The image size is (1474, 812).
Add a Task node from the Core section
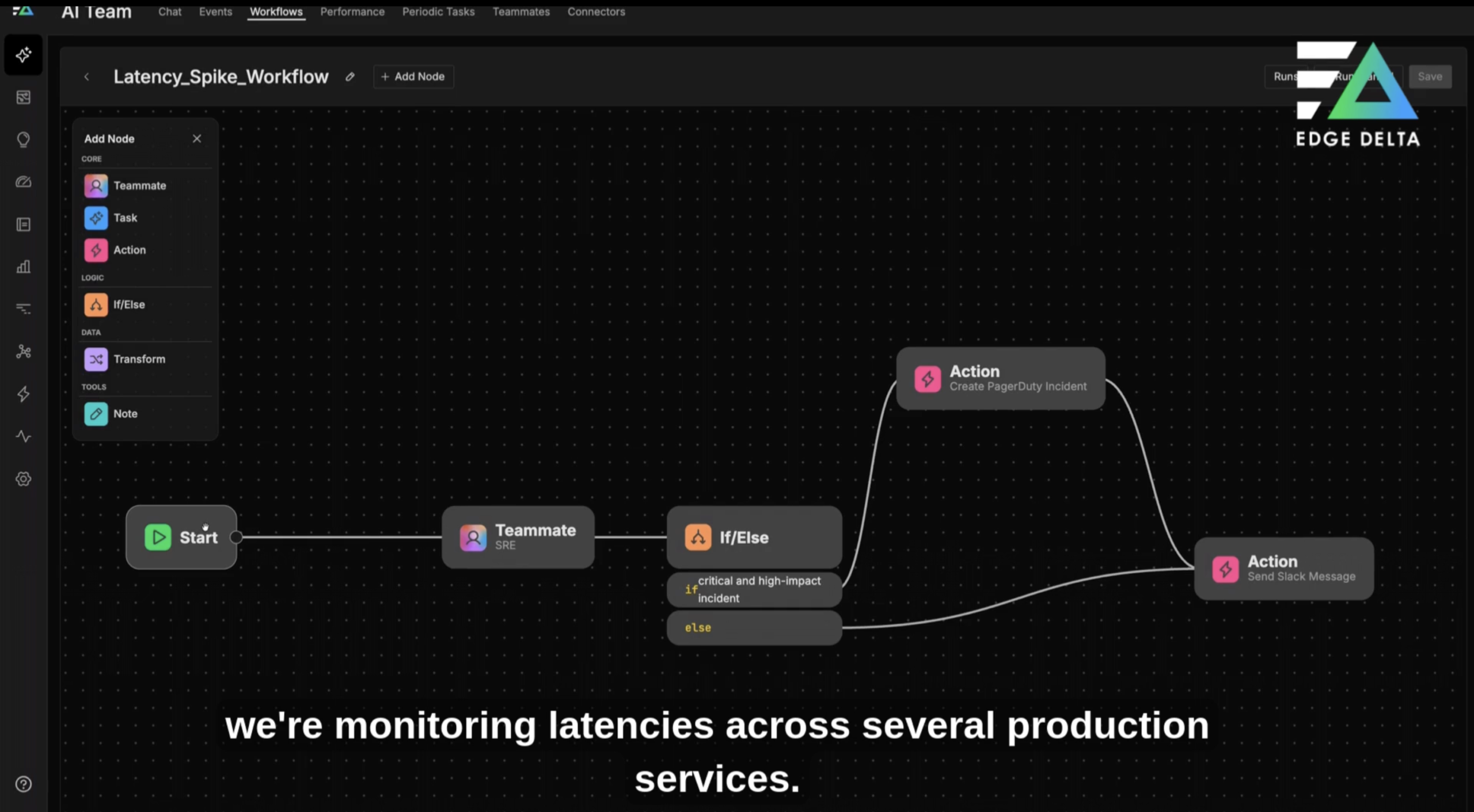coord(125,218)
